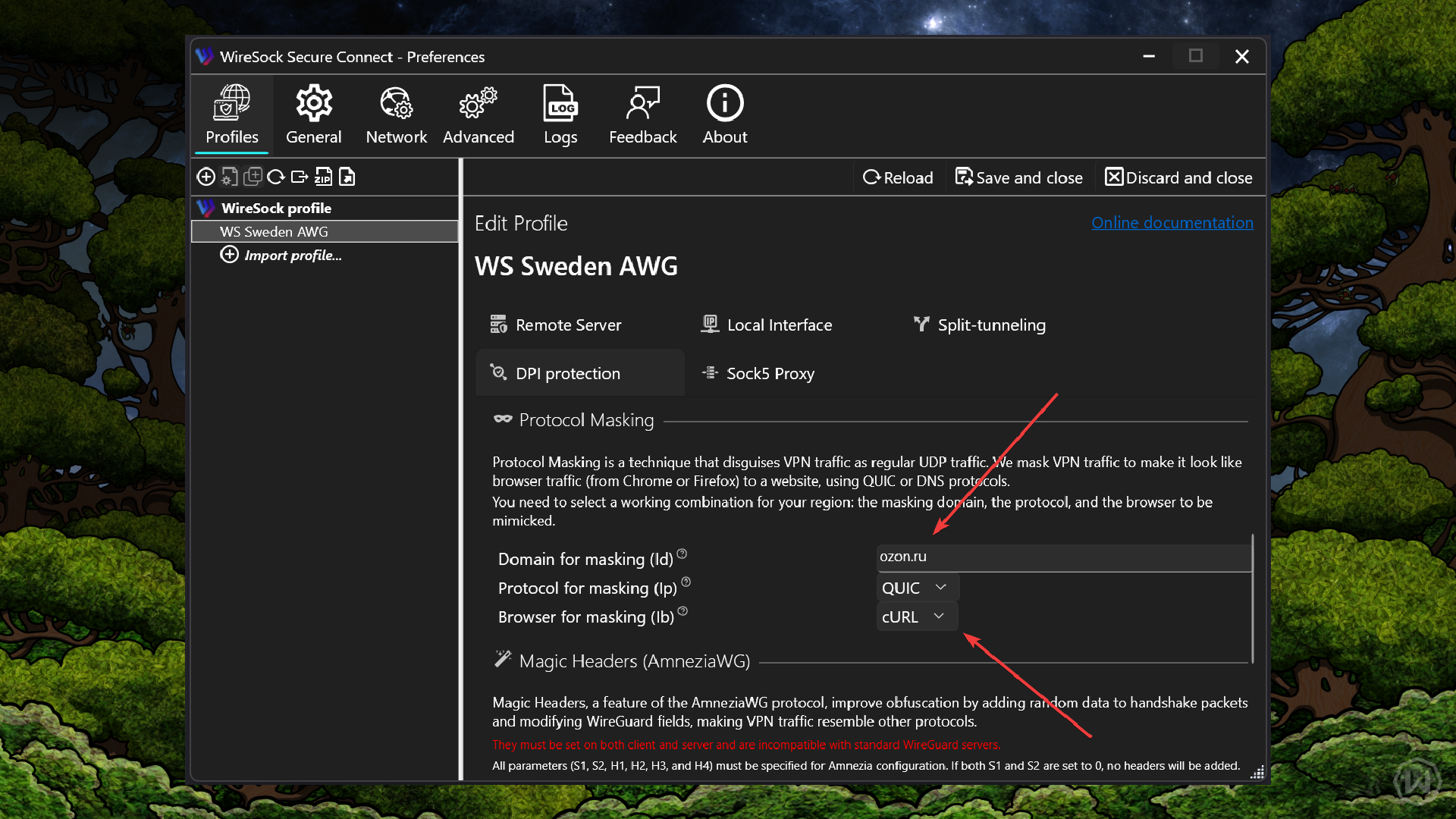Click help icon beside Browser for masking
1456x819 pixels.
click(x=682, y=611)
